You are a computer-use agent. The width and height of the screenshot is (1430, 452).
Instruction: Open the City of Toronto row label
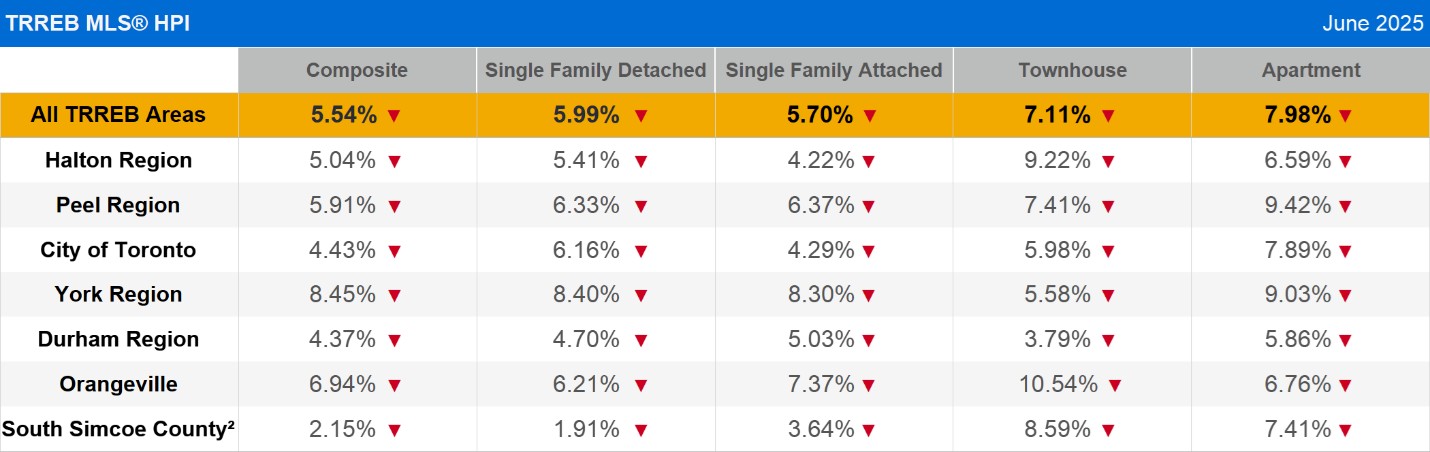pos(118,250)
